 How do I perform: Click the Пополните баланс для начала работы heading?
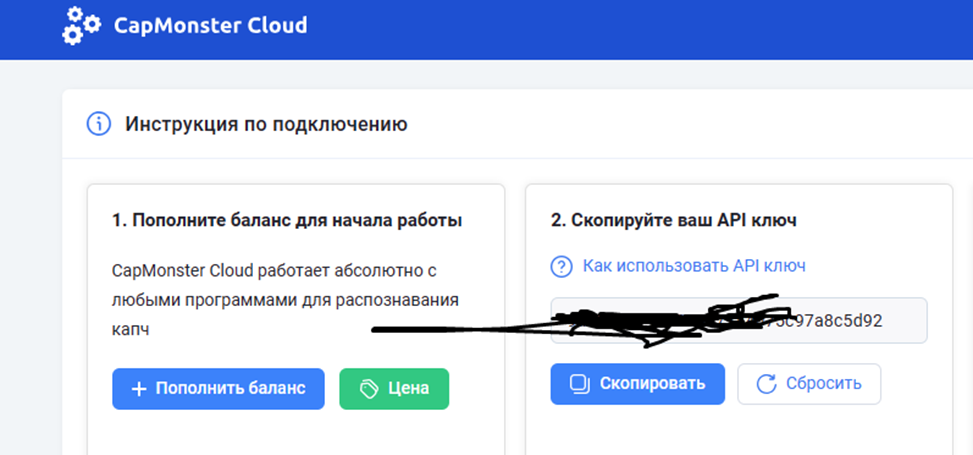tap(287, 220)
